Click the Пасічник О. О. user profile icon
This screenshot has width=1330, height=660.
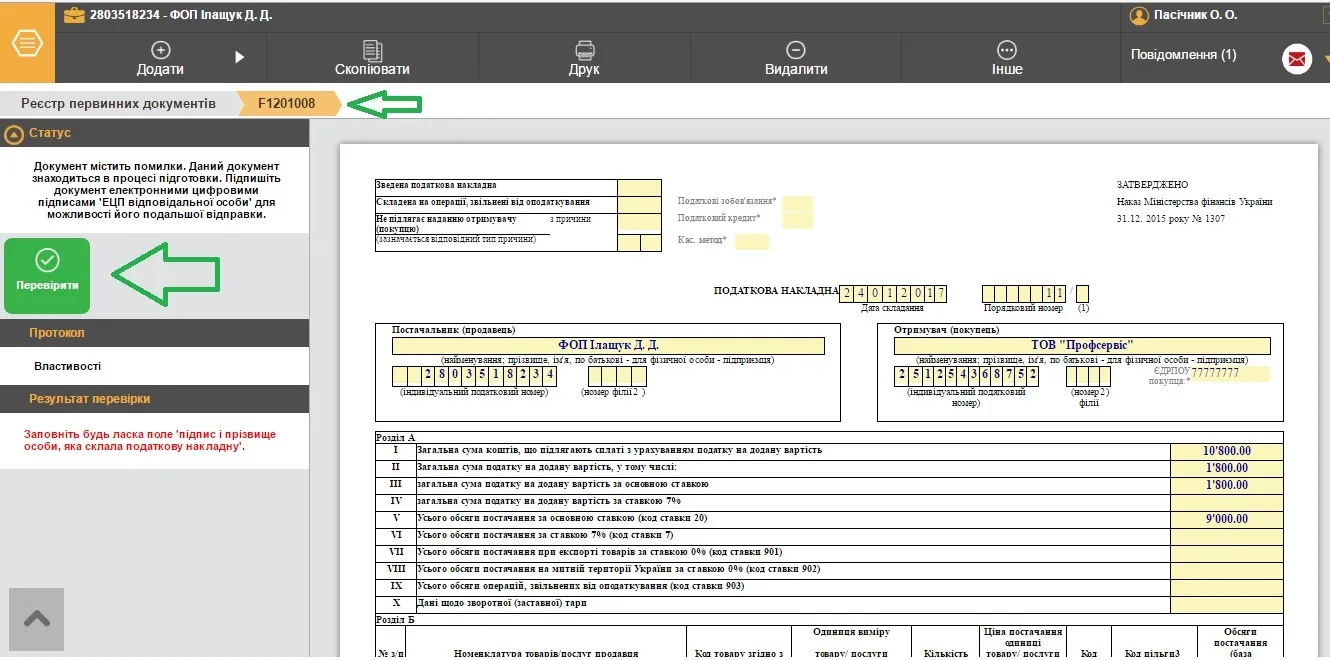[x=1138, y=15]
